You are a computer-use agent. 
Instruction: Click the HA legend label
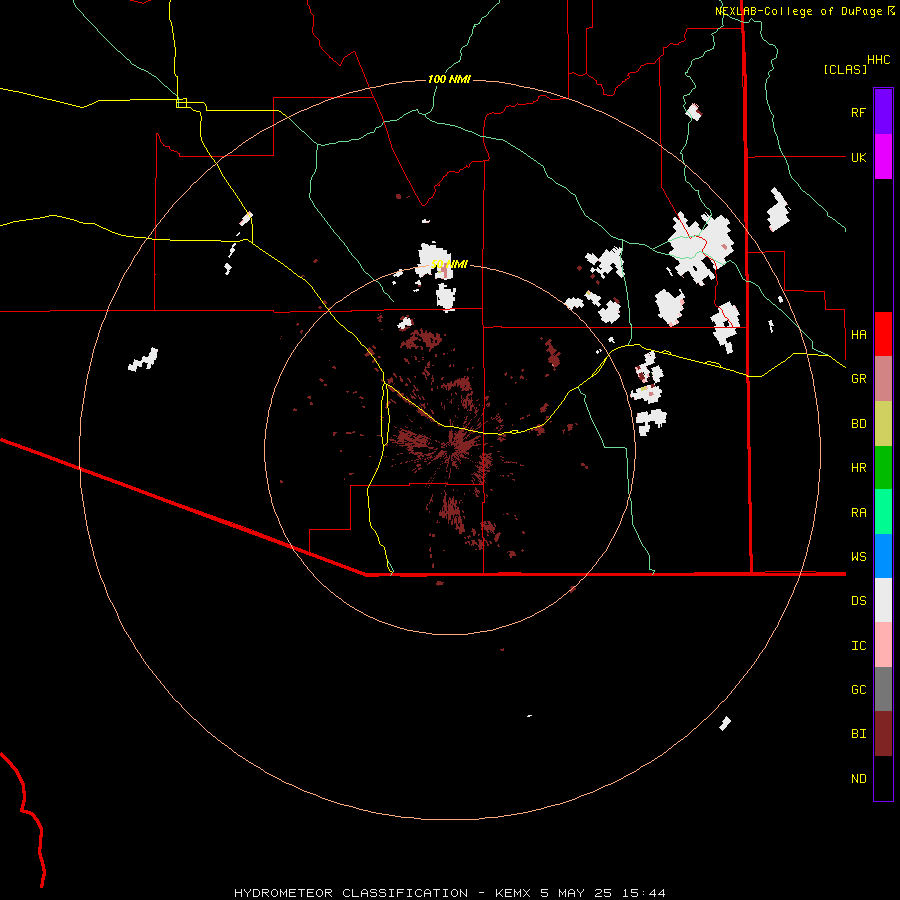click(858, 334)
